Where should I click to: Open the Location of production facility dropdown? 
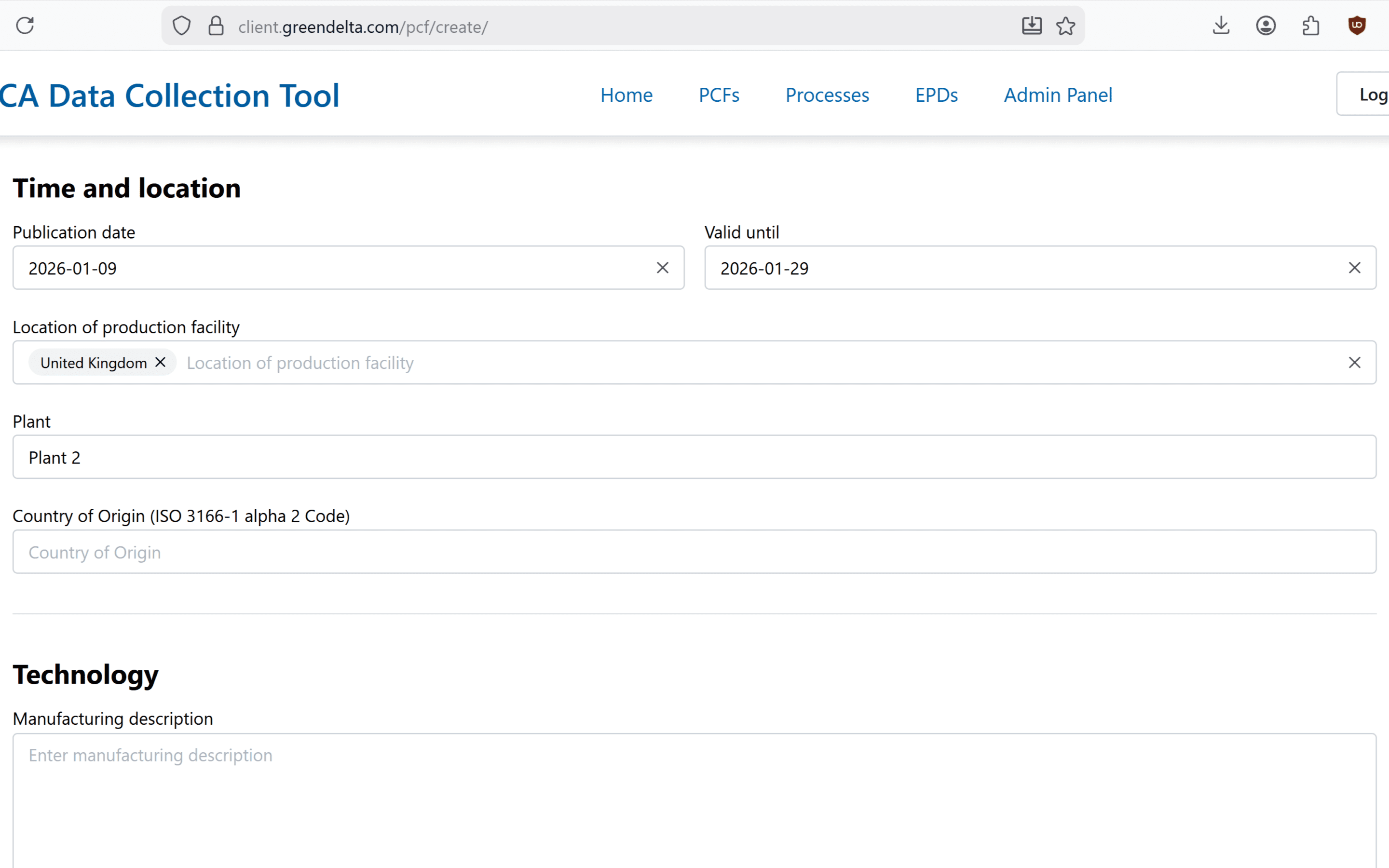(x=746, y=363)
